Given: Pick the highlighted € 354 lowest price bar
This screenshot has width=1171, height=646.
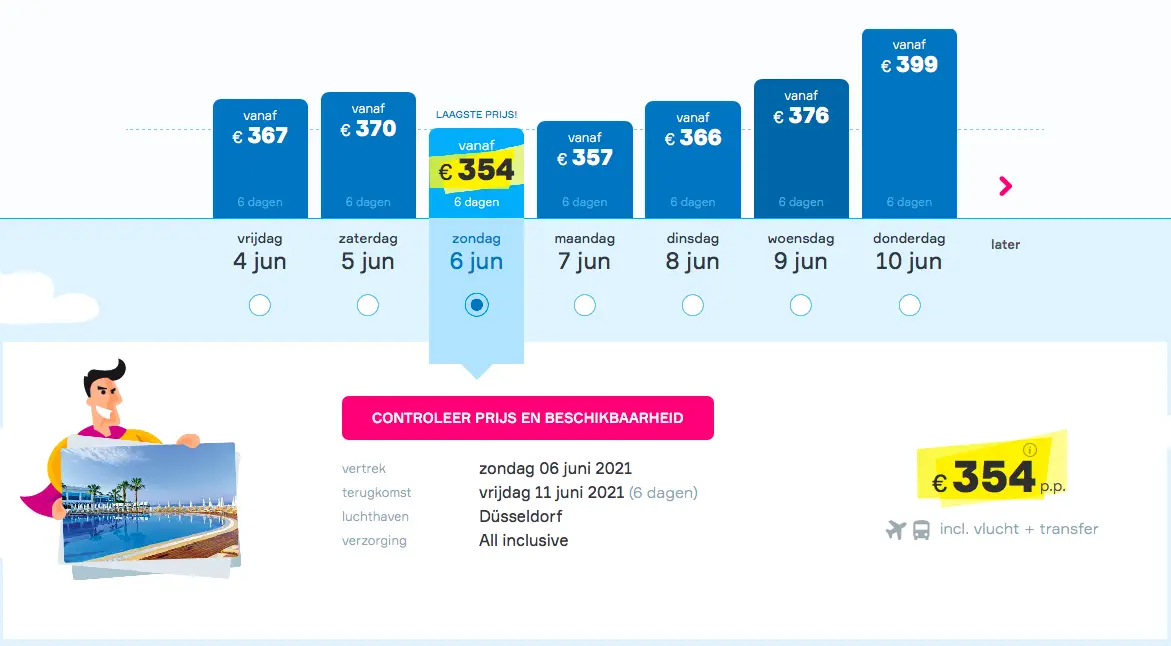Looking at the screenshot, I should (476, 173).
